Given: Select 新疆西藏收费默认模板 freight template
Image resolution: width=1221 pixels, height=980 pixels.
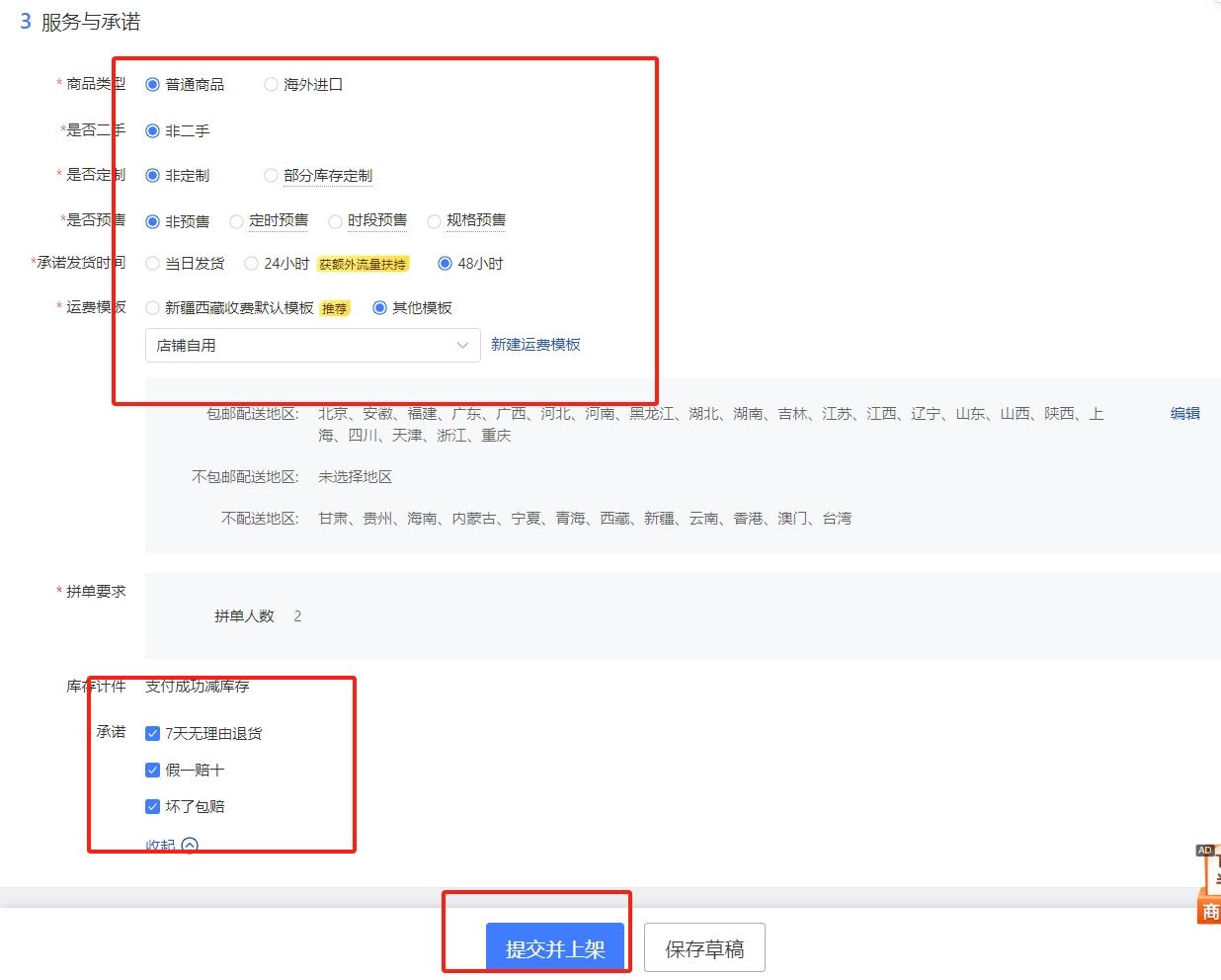Looking at the screenshot, I should 153,307.
